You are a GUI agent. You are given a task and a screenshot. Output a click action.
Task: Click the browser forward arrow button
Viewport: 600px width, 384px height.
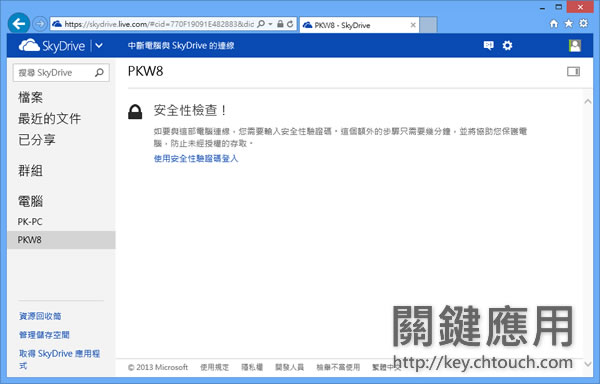[39, 24]
